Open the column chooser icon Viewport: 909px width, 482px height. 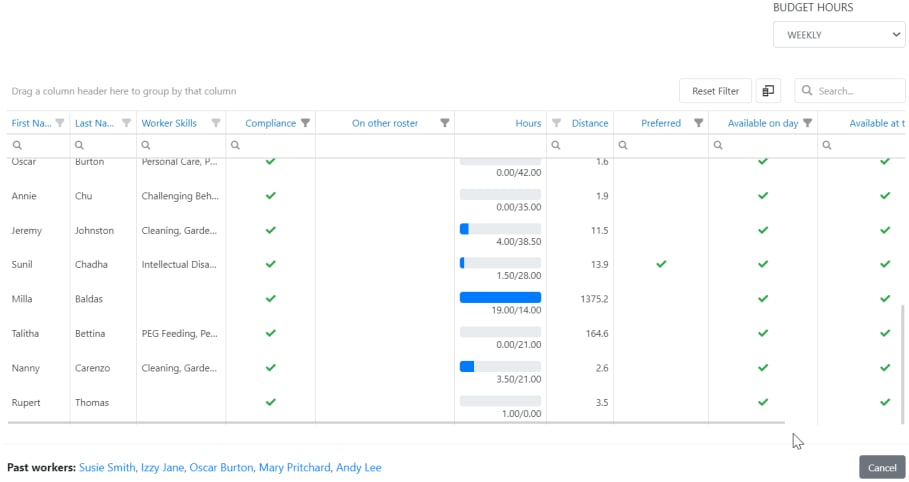(x=768, y=91)
